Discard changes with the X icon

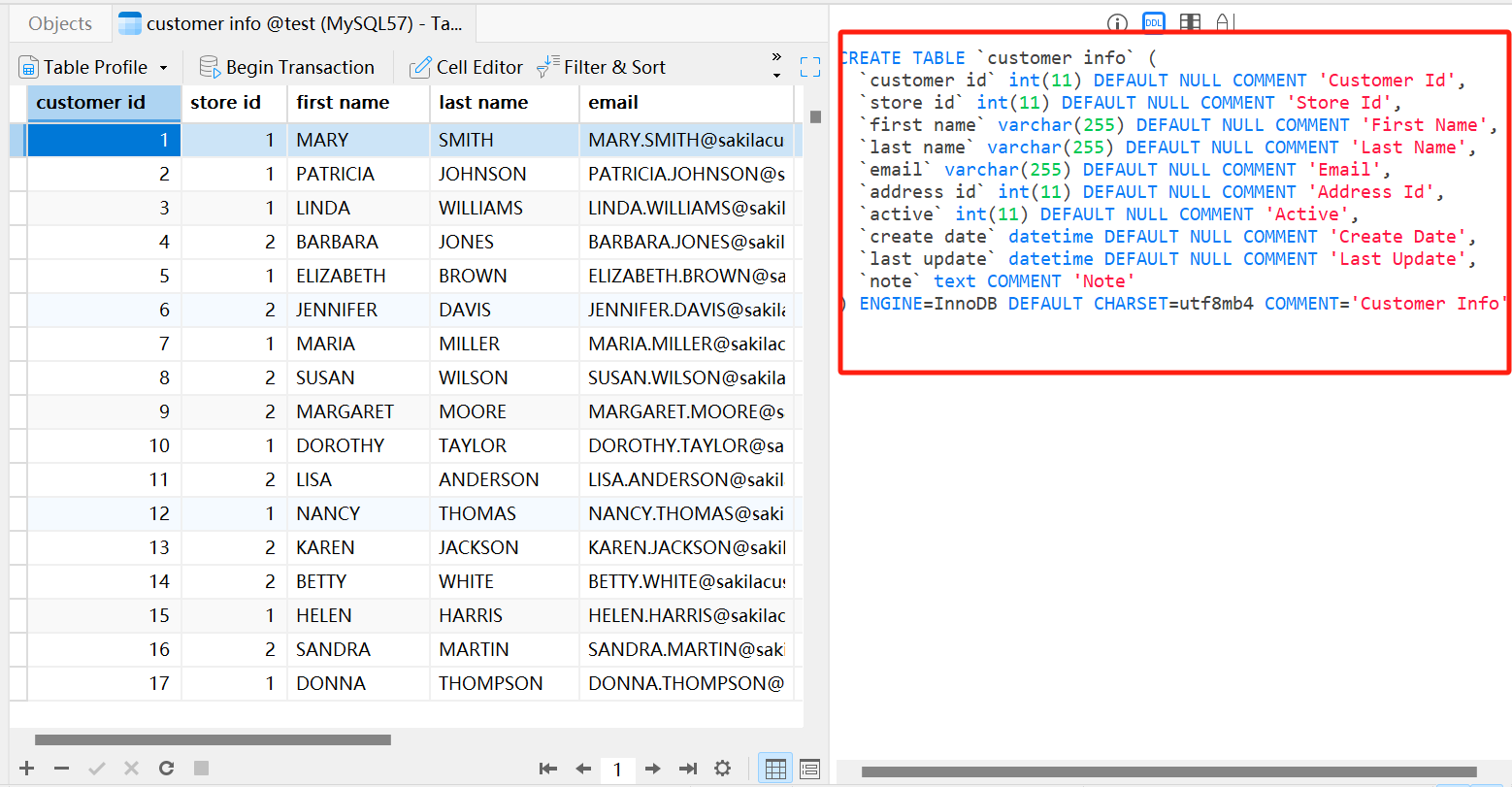pyautogui.click(x=132, y=769)
